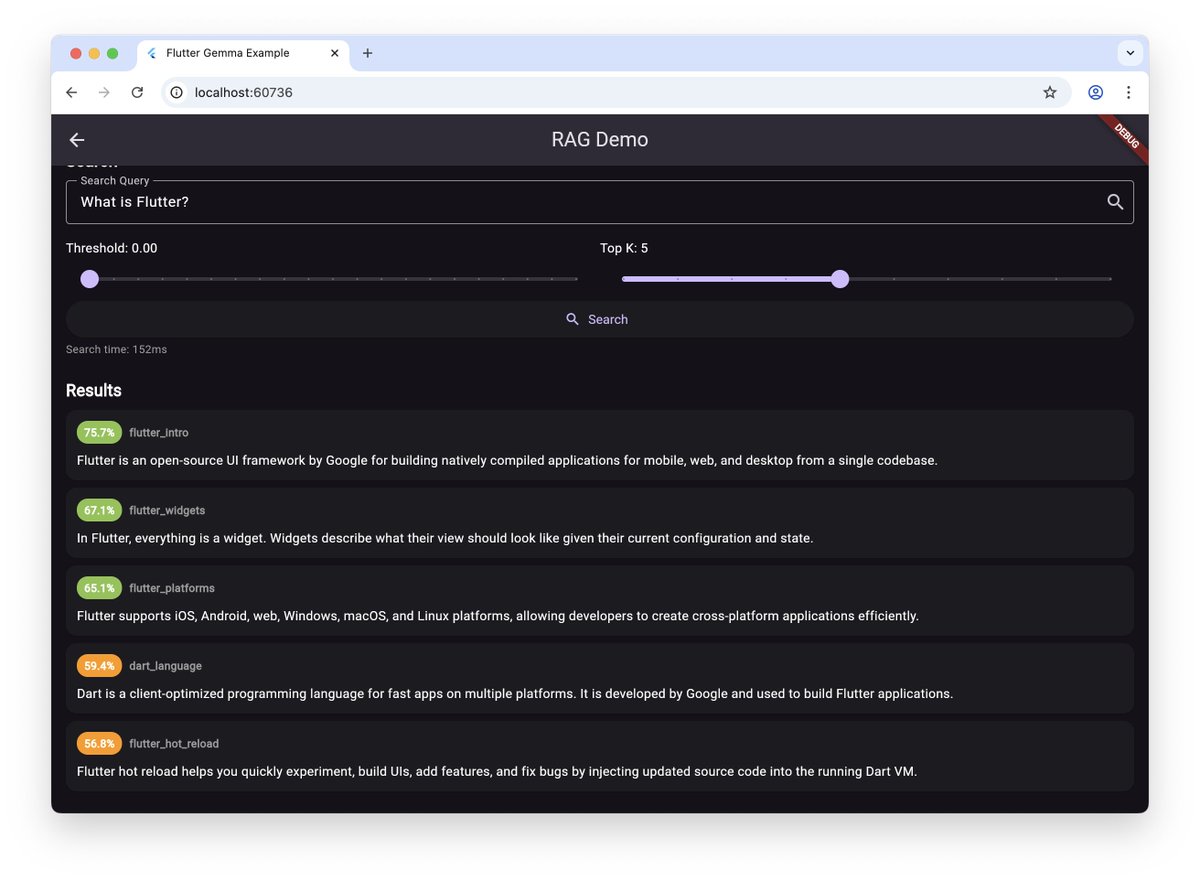Screen dimensions: 1200x881
Task: Select the 56.8% badge on flutter_hot_reload
Action: tap(99, 743)
